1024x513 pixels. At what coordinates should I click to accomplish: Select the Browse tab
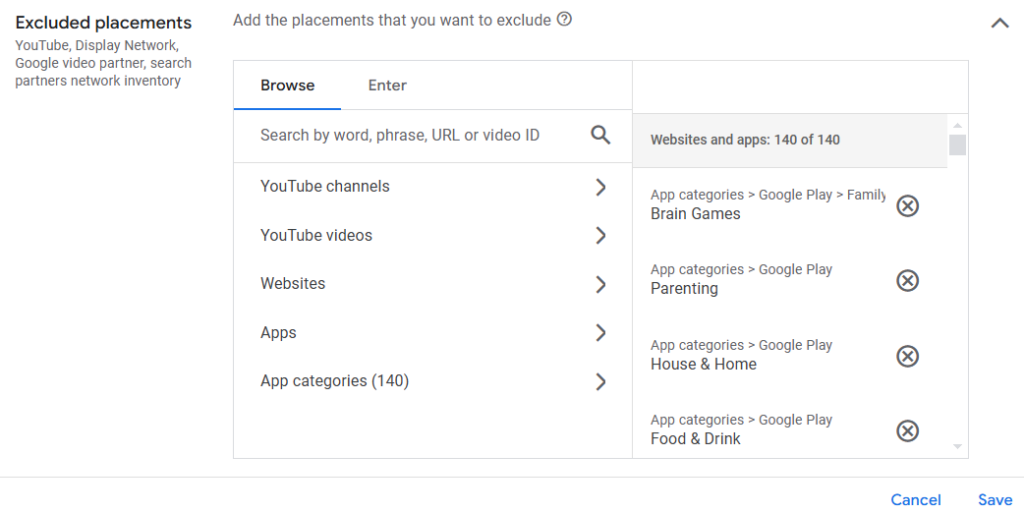[287, 86]
